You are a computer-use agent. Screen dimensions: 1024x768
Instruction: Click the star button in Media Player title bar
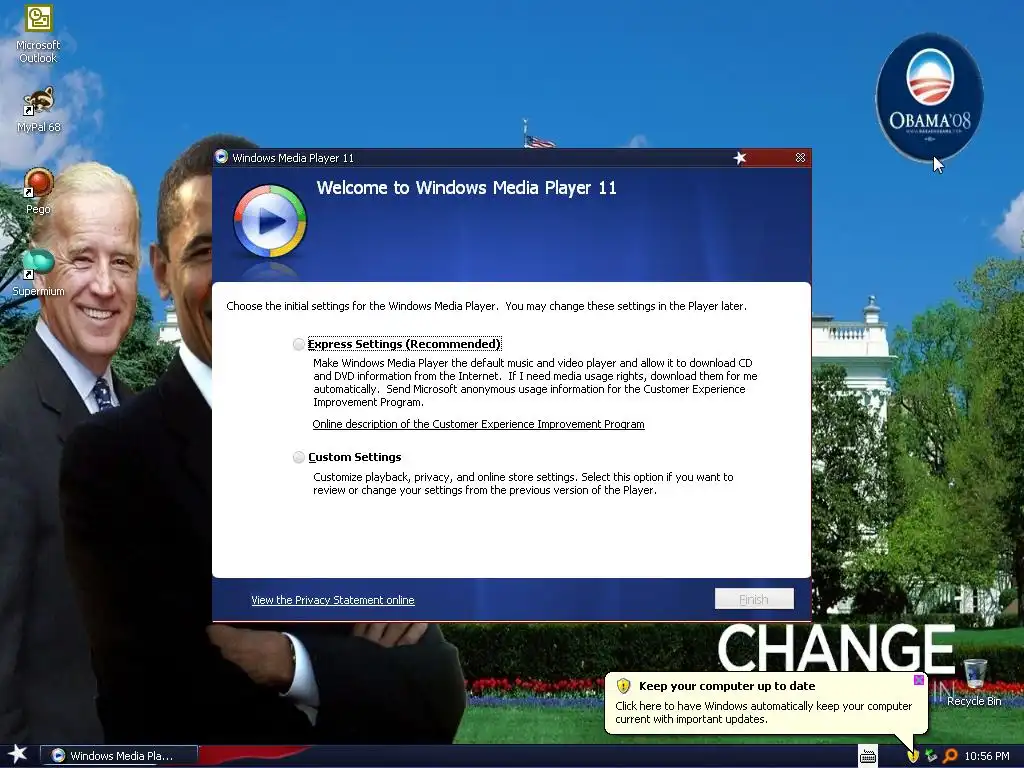click(x=739, y=158)
